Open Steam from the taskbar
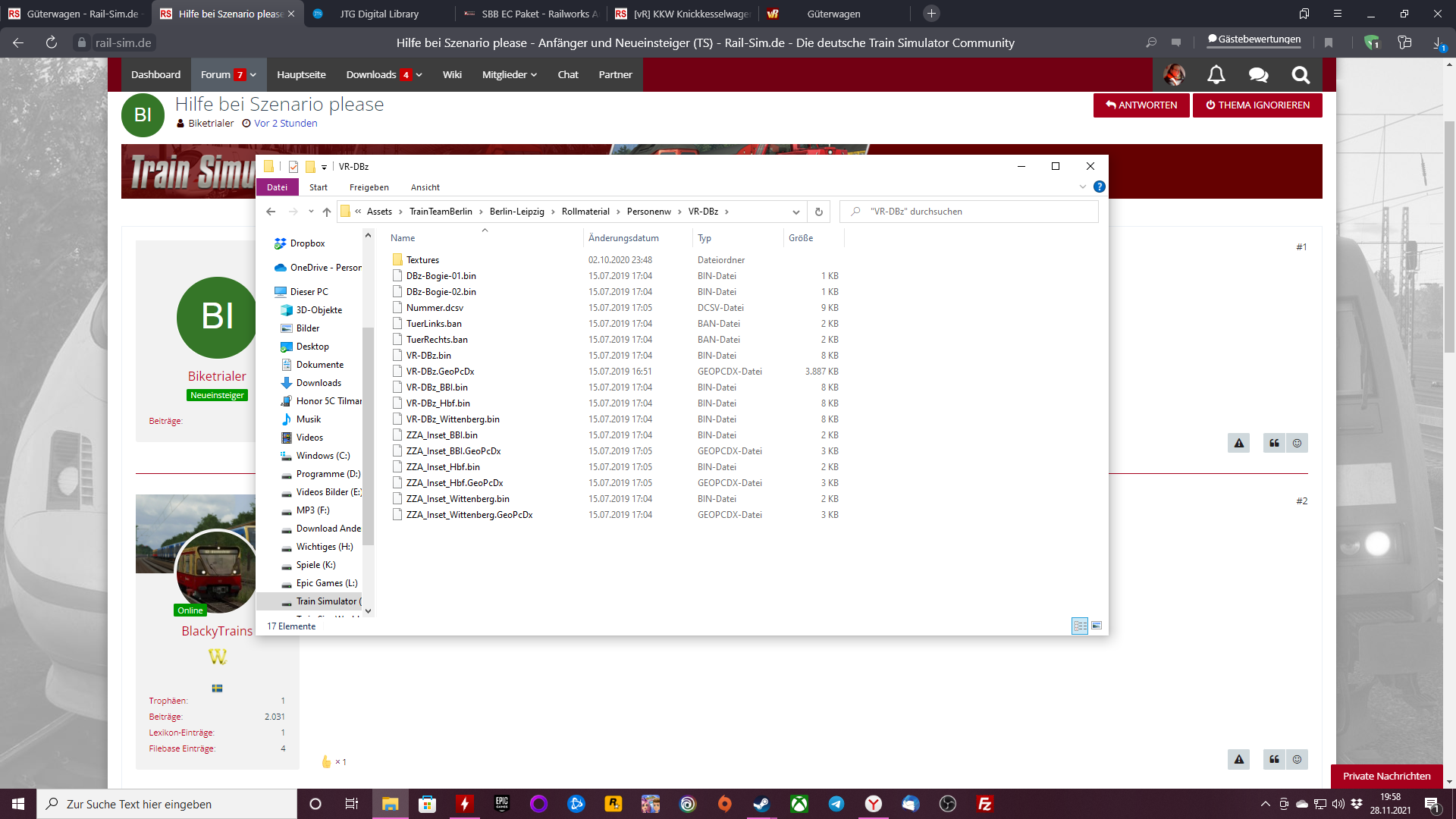Viewport: 1456px width, 819px height. [x=761, y=804]
